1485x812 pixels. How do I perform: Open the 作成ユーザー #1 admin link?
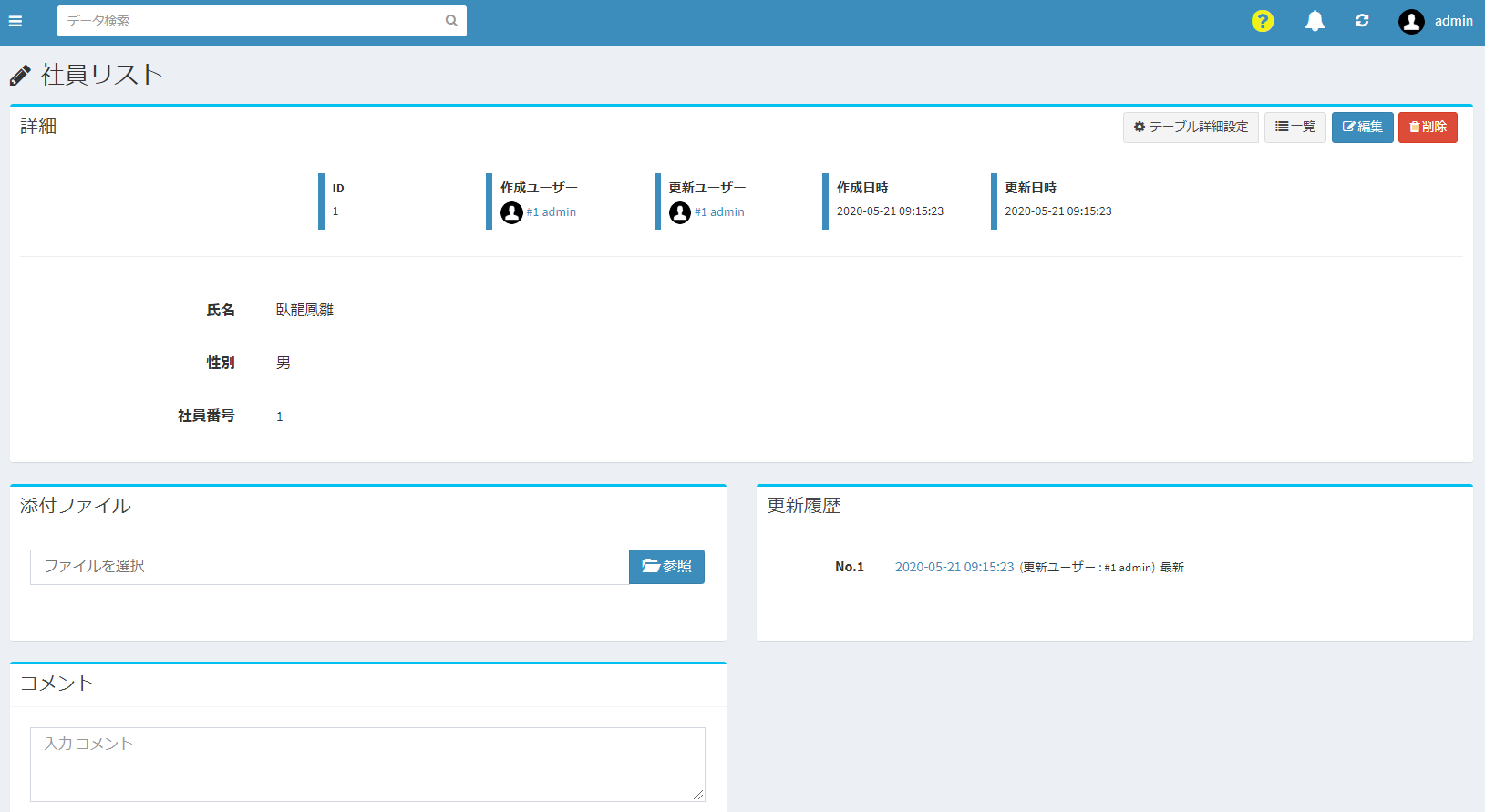551,211
